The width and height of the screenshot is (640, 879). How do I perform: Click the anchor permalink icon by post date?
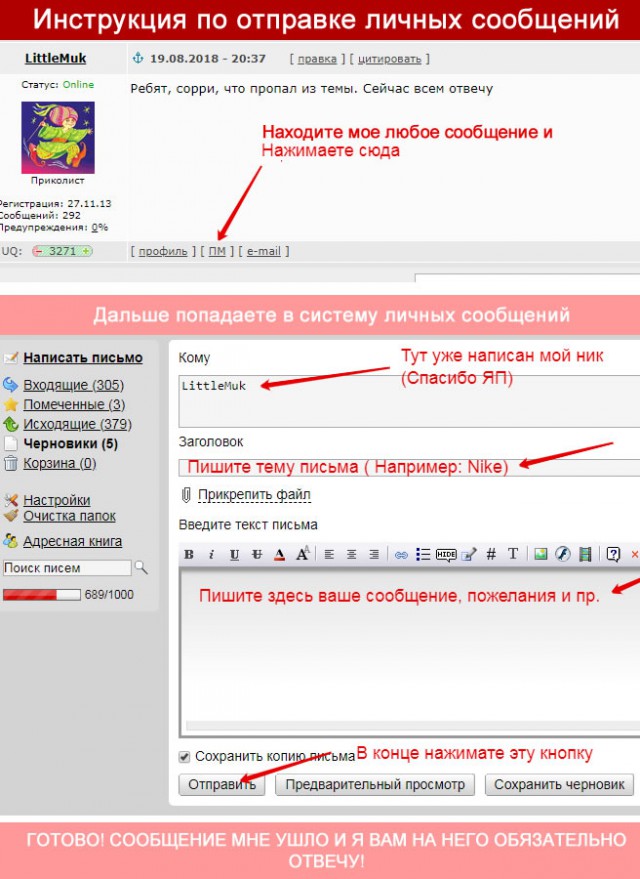(x=138, y=58)
